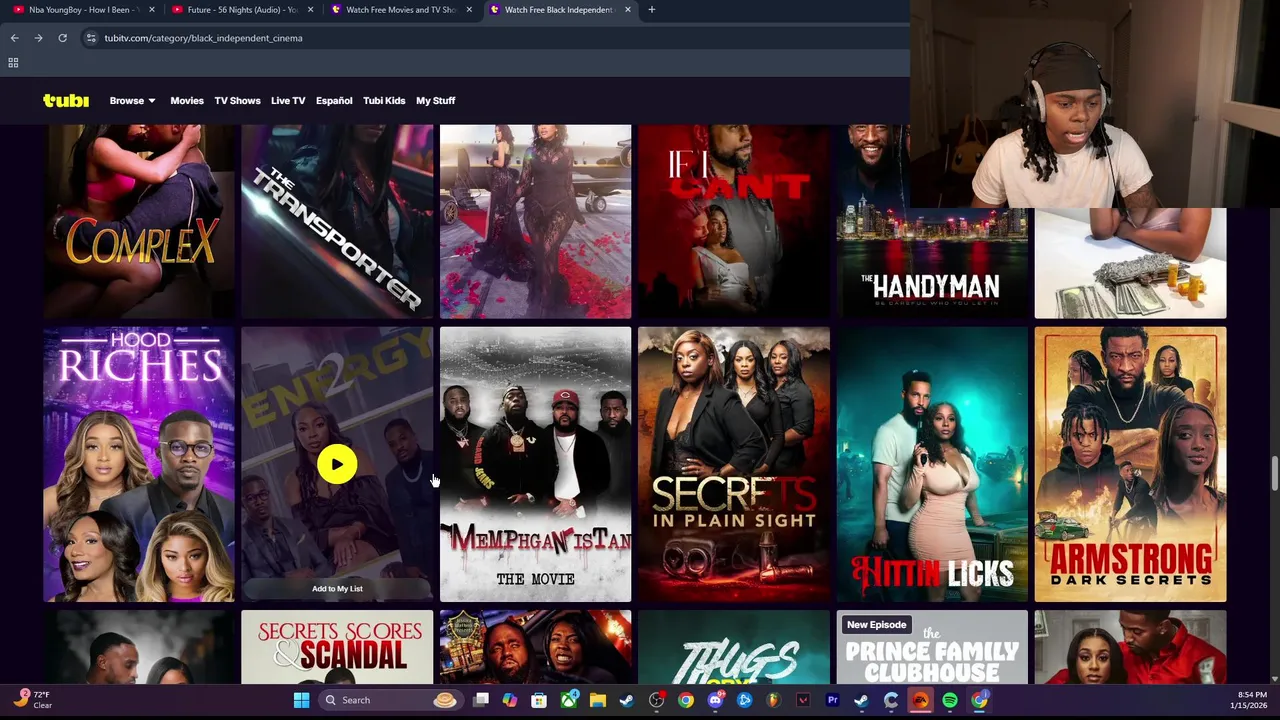Viewport: 1280px width, 720px height.
Task: Switch to Español content
Action: coord(334,100)
